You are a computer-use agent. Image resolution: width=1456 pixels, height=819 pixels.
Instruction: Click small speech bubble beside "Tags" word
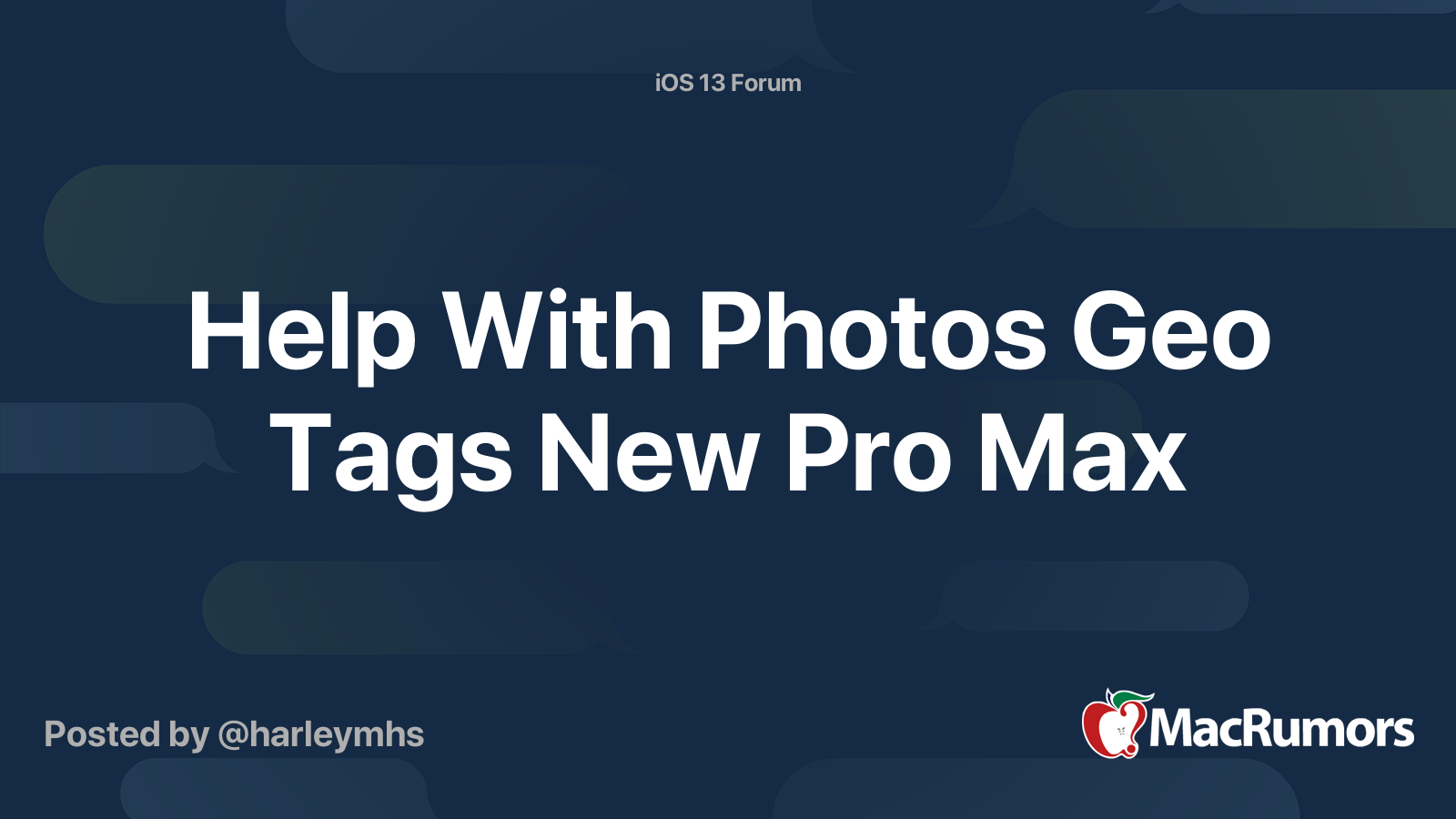tap(114, 438)
